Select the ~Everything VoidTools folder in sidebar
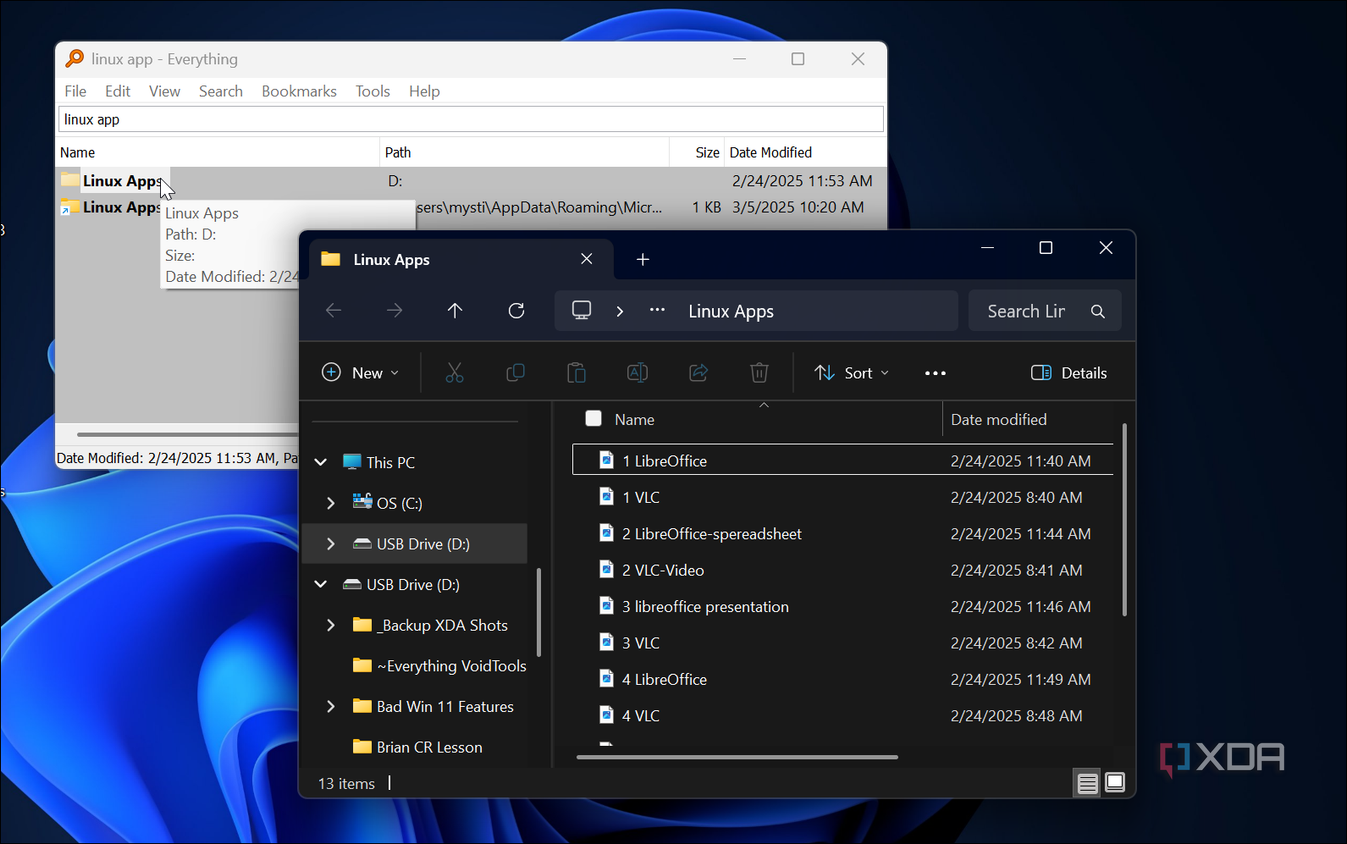The height and width of the screenshot is (844, 1347). click(x=439, y=666)
